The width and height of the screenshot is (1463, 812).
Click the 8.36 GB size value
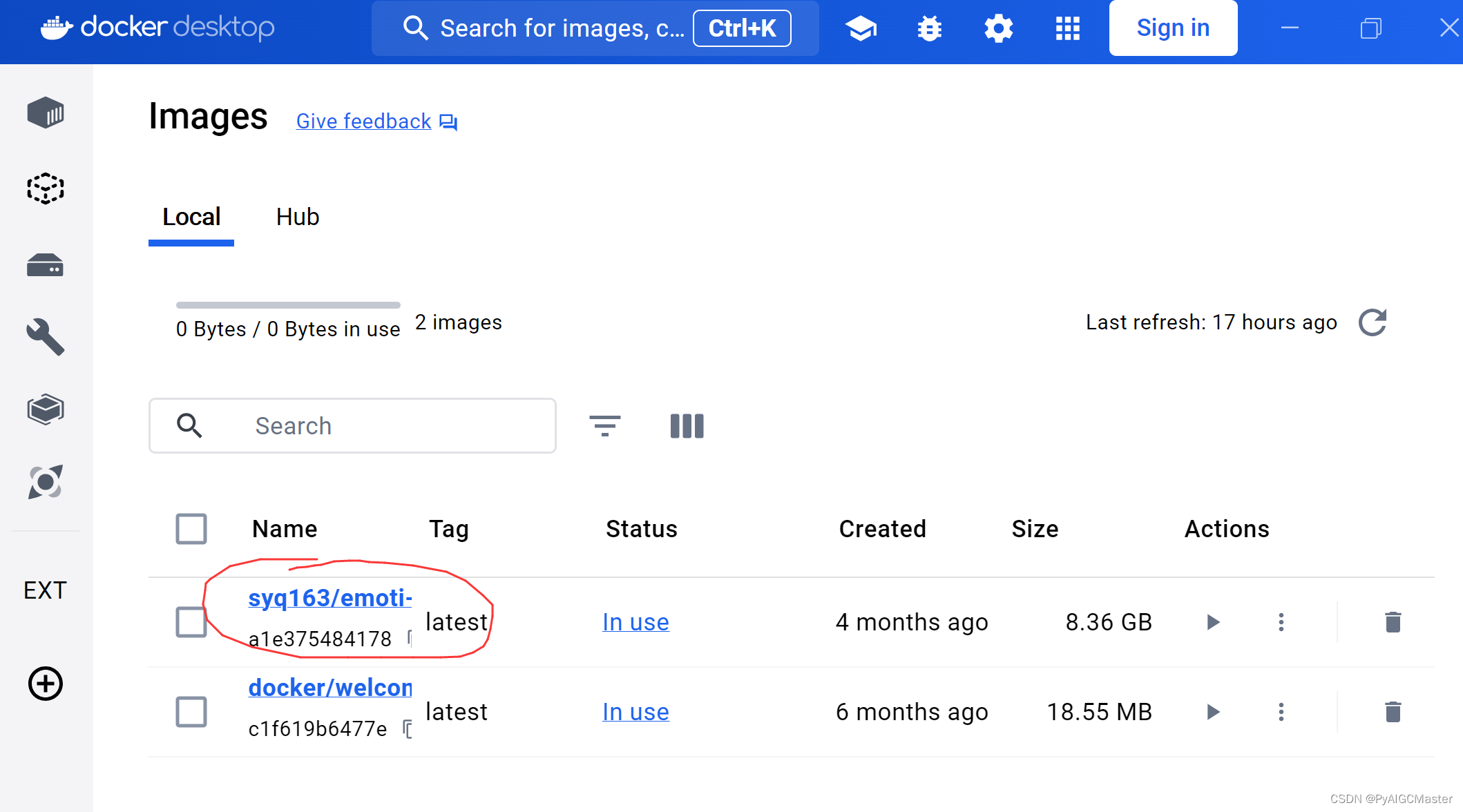pos(1109,622)
